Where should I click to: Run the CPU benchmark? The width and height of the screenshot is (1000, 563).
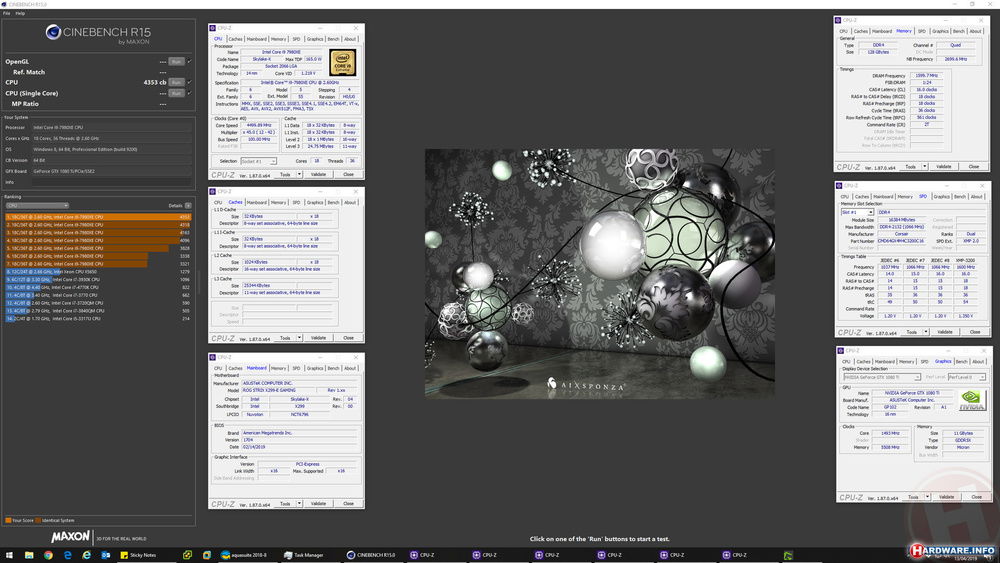(177, 82)
